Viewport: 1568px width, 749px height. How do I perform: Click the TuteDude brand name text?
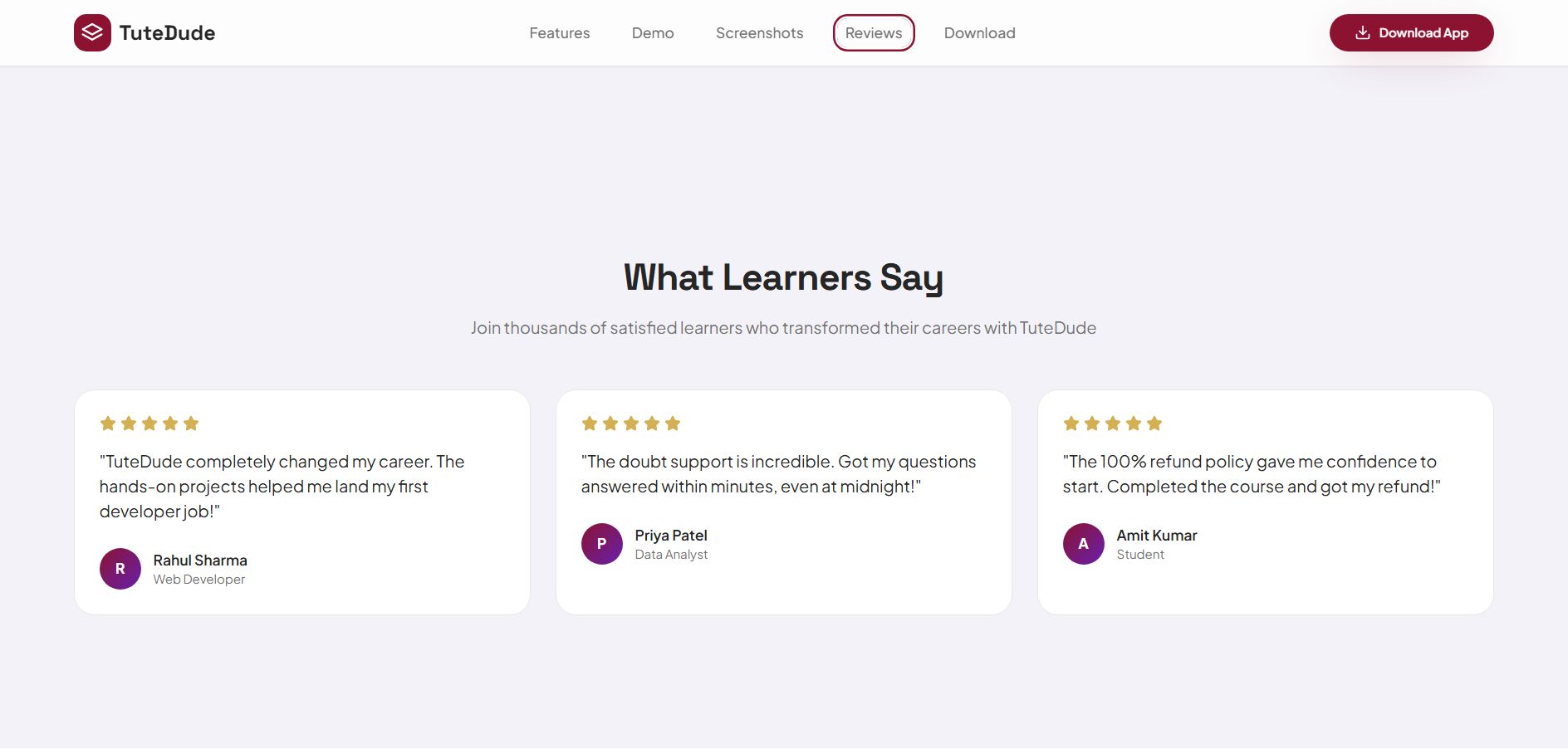click(167, 33)
